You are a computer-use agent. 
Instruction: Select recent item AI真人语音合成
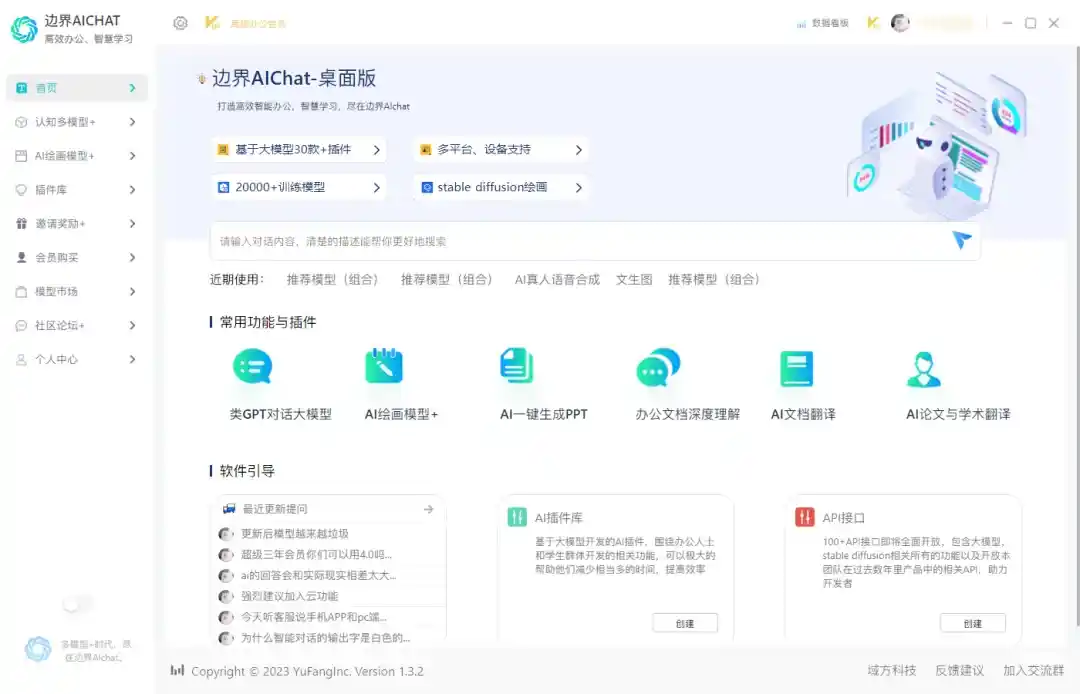(557, 280)
